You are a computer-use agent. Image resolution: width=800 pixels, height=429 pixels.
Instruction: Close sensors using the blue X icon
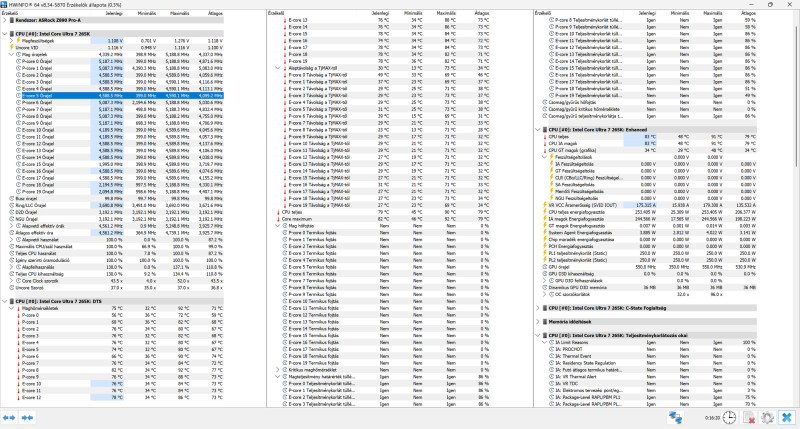[786, 417]
